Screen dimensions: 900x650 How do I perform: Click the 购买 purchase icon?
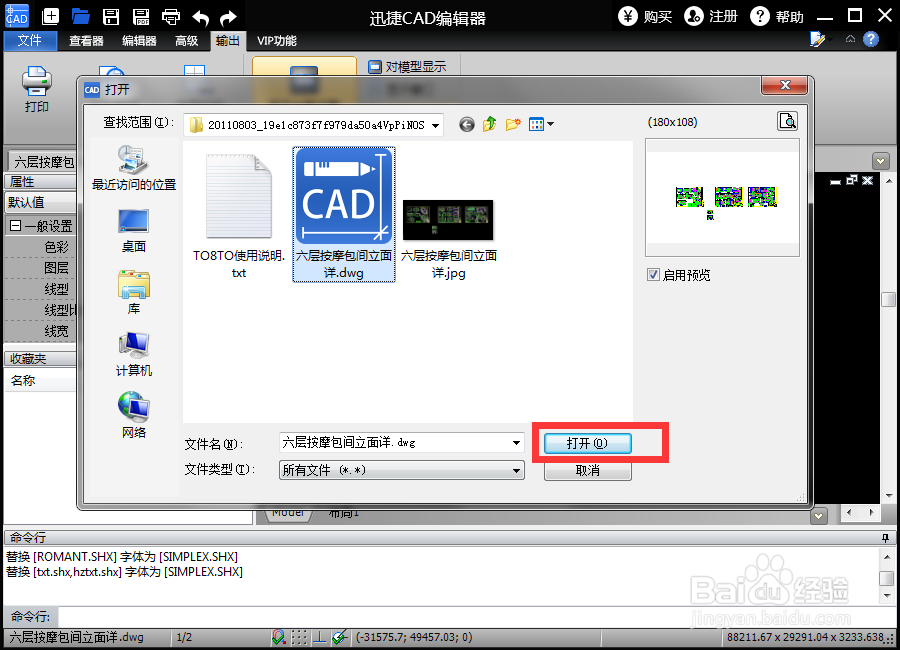click(627, 16)
